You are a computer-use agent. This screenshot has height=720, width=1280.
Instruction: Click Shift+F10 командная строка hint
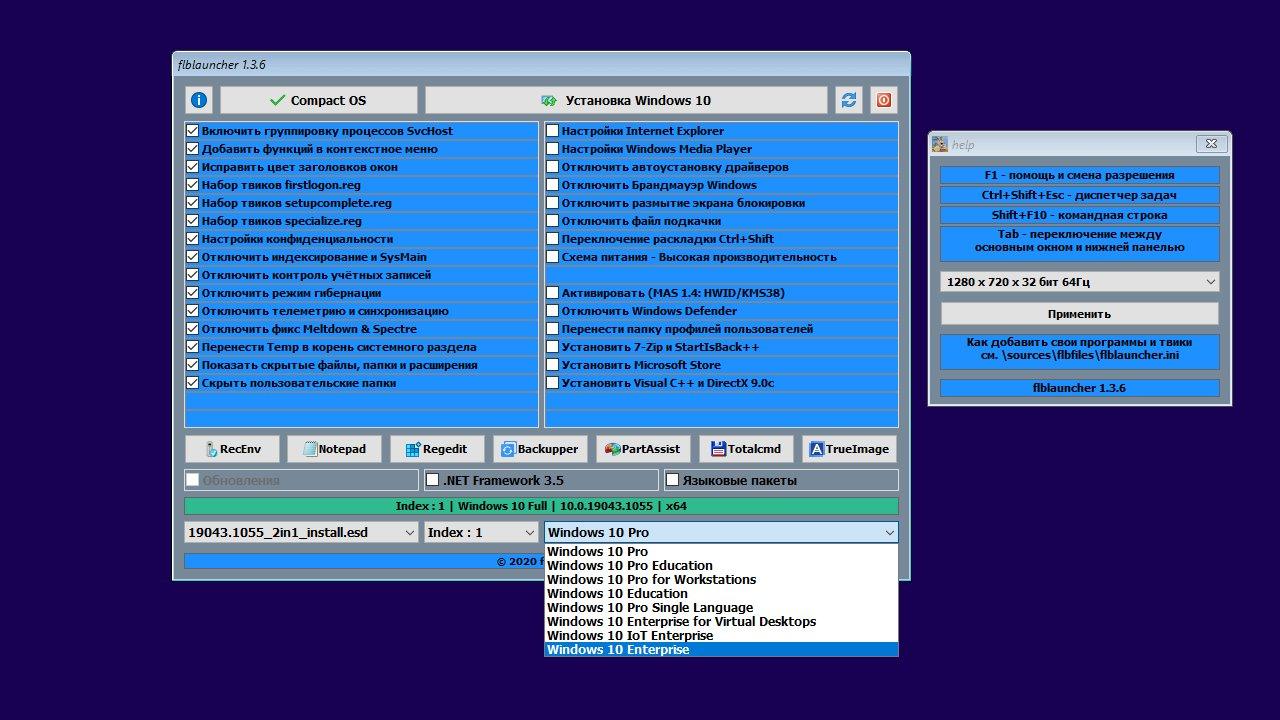coord(1079,215)
